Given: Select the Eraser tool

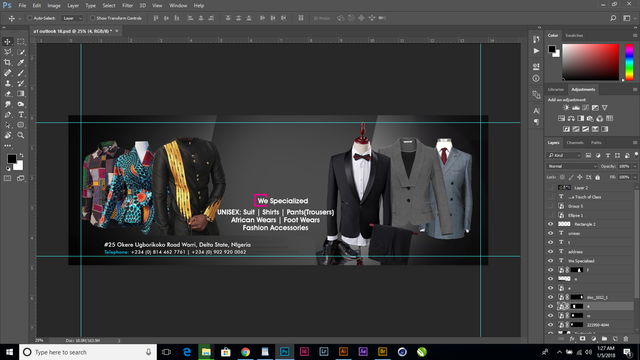Looking at the screenshot, I should (7, 93).
